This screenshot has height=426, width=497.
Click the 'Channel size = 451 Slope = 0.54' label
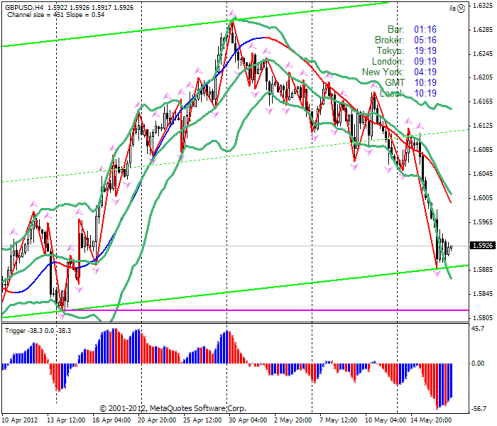(56, 15)
